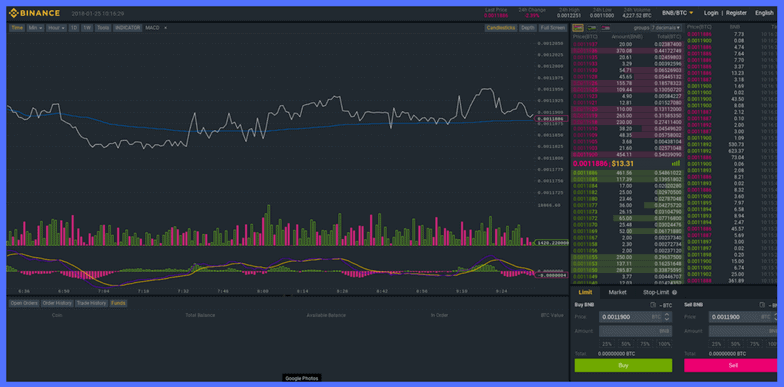Set Buy amount to 25%
Screen dimensions: 784x387
click(607, 344)
